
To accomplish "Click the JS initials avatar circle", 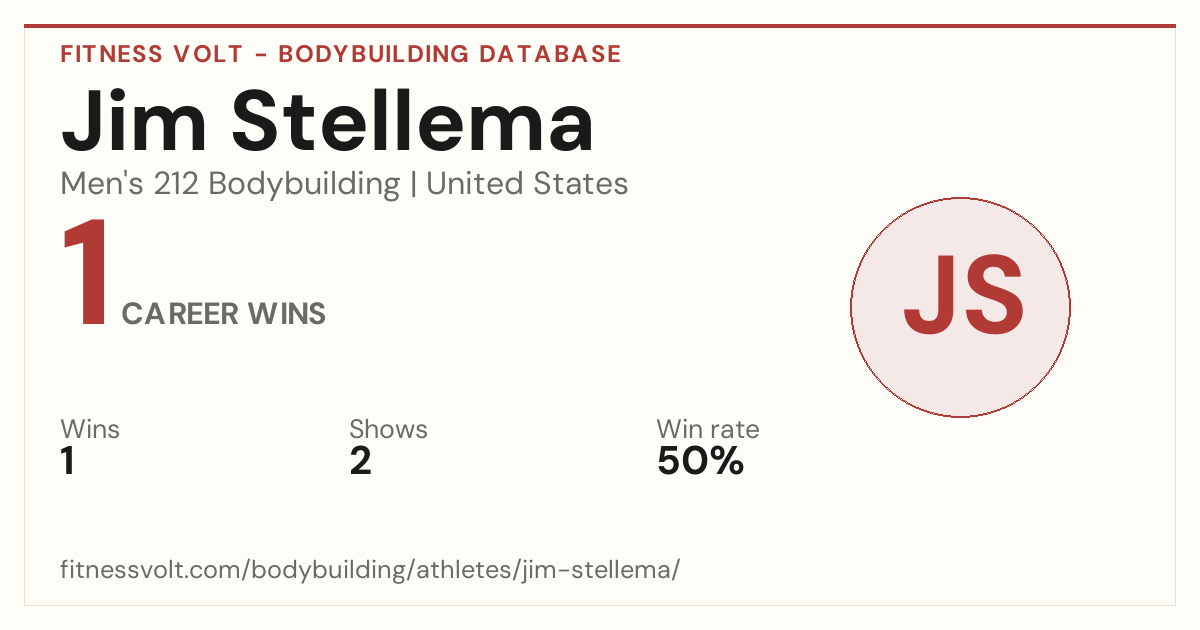I will click(x=960, y=307).
